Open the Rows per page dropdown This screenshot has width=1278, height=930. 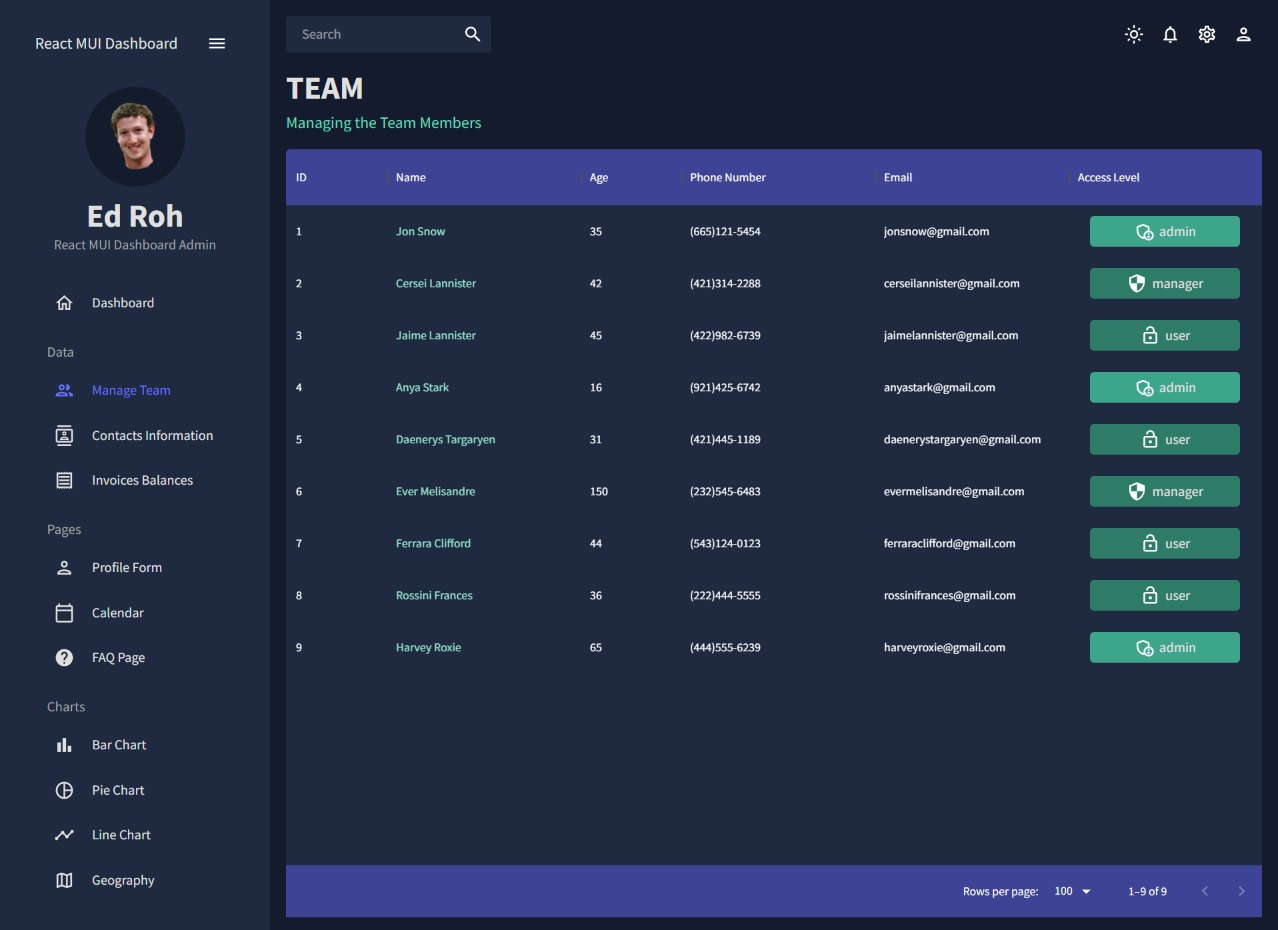tap(1072, 891)
